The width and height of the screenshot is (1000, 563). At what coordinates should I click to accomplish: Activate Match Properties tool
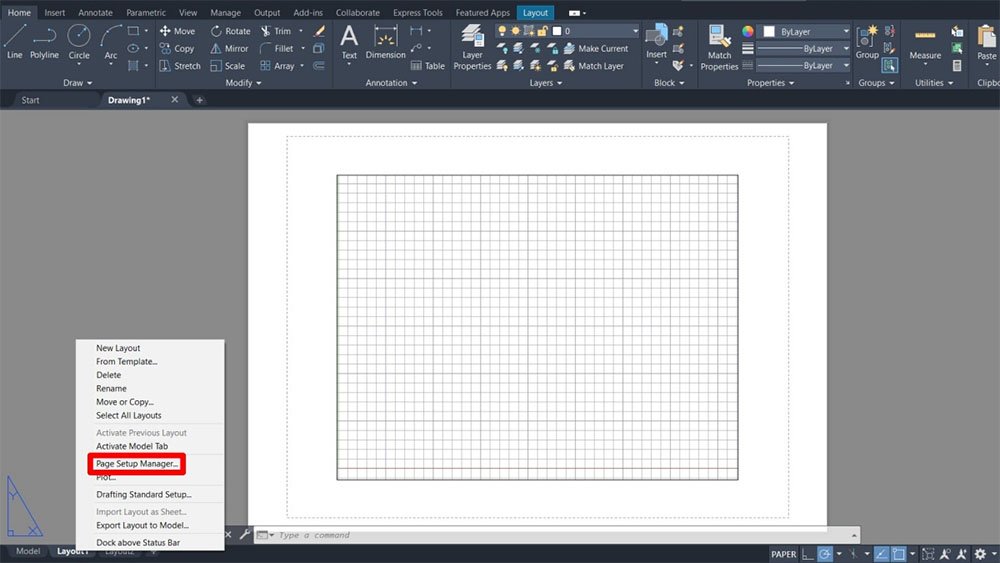pyautogui.click(x=719, y=47)
